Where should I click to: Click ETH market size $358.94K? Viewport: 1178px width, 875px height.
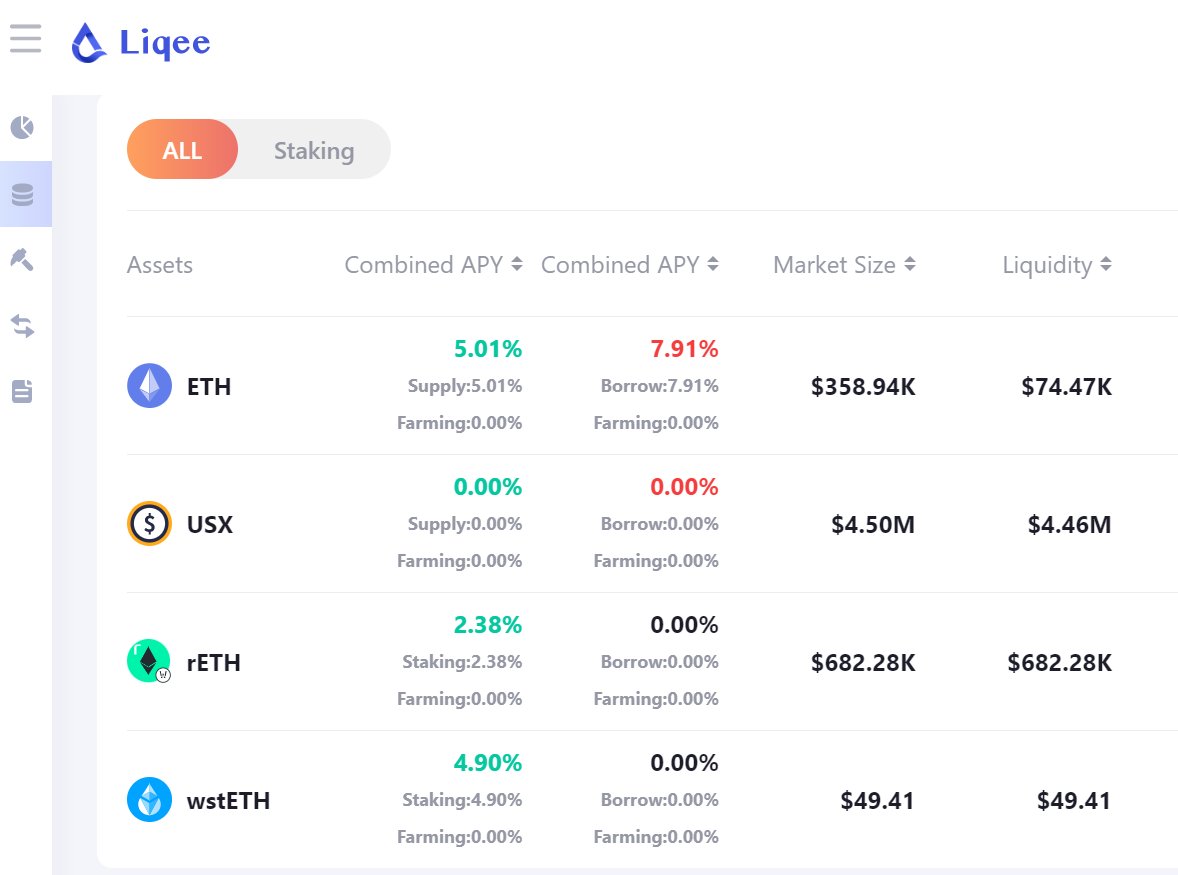(863, 387)
